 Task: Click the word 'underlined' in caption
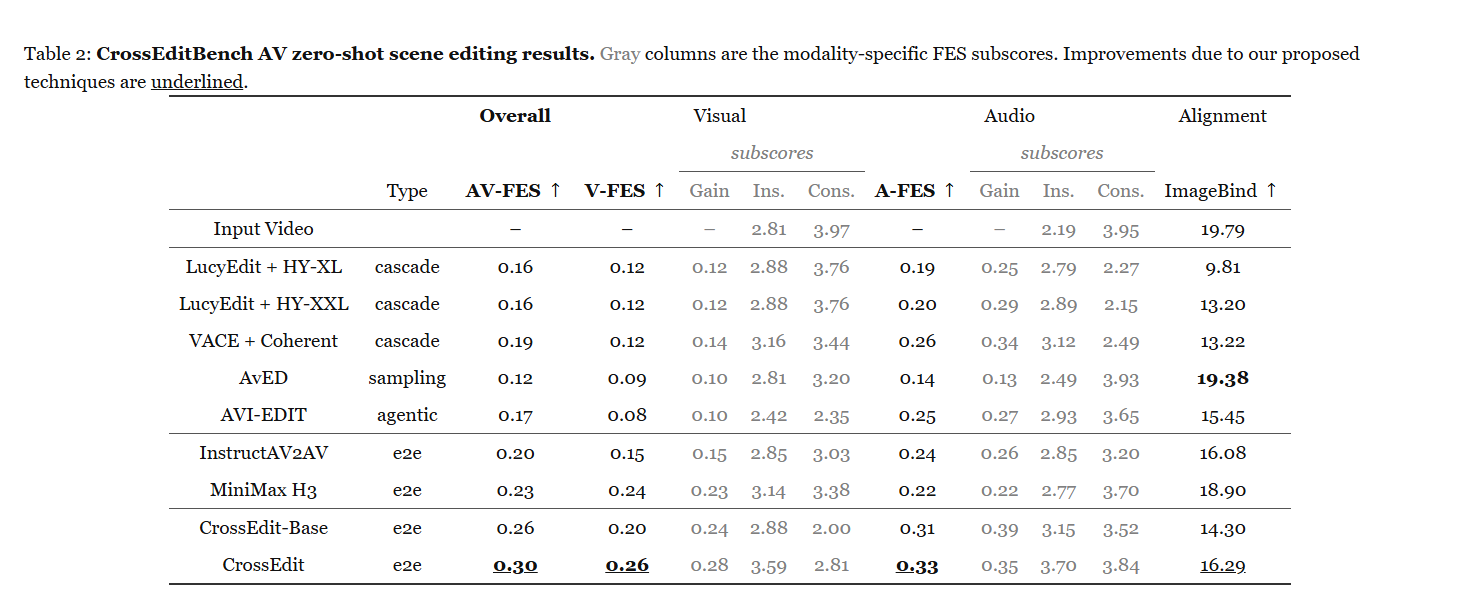pos(197,82)
